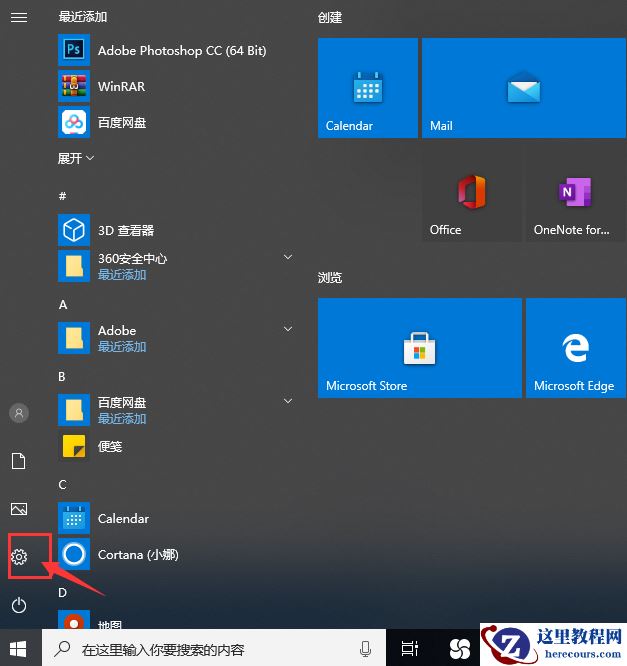This screenshot has height=666, width=627.
Task: Open the 百度网盘 folder under letter B
Action: pos(176,410)
